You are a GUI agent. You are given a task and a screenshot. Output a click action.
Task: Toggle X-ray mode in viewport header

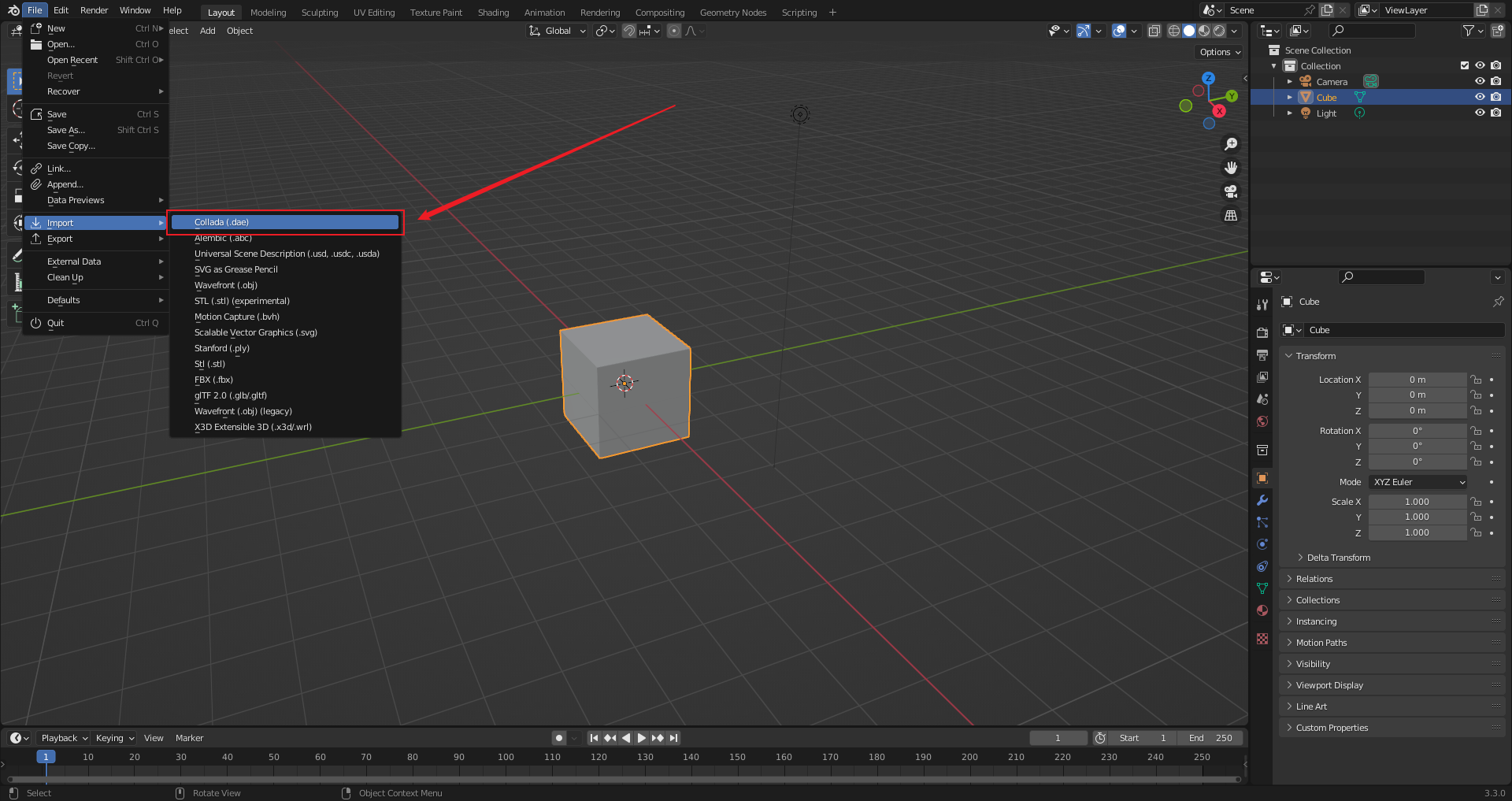point(1154,31)
